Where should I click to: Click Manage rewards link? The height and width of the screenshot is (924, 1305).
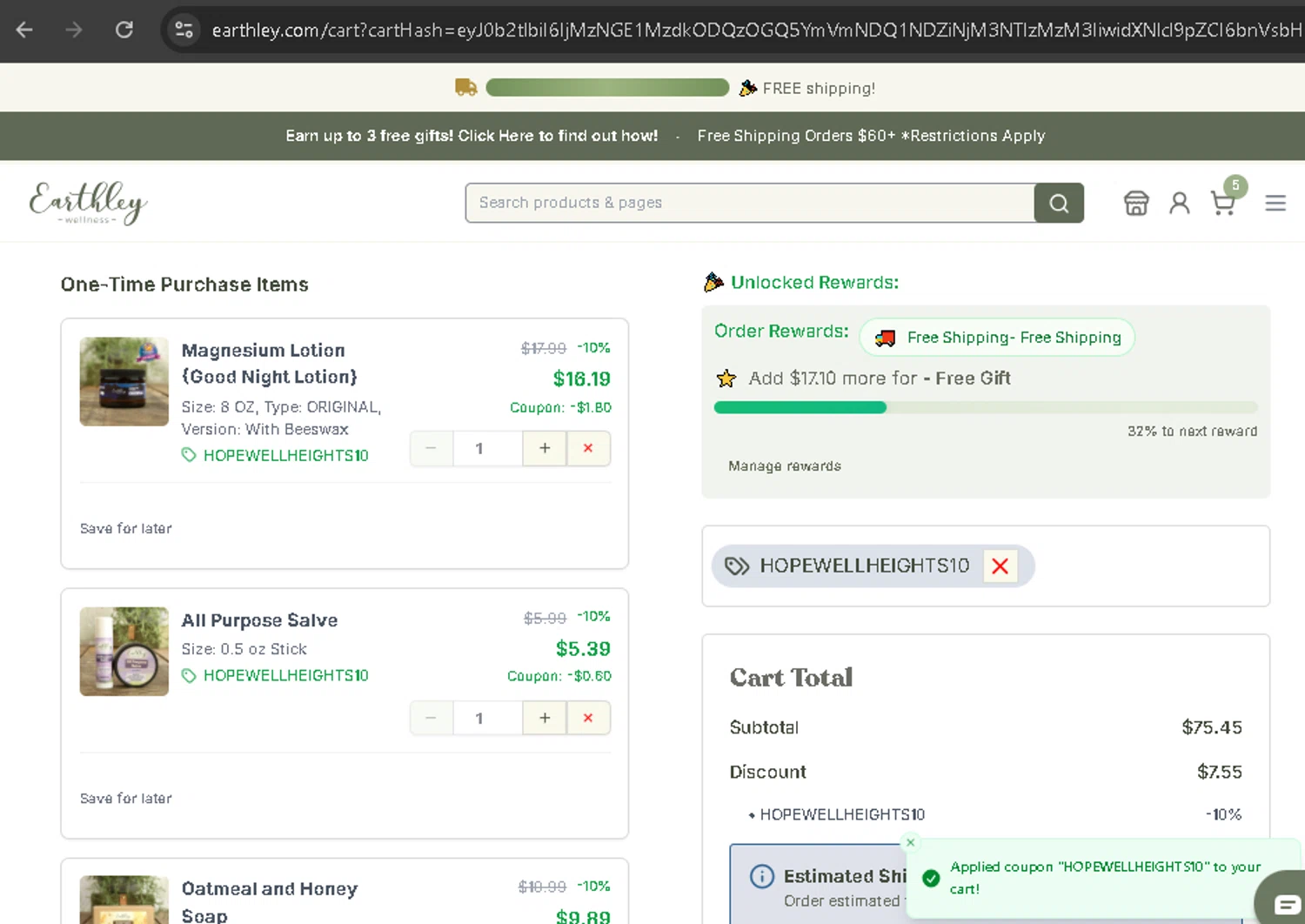click(x=785, y=465)
